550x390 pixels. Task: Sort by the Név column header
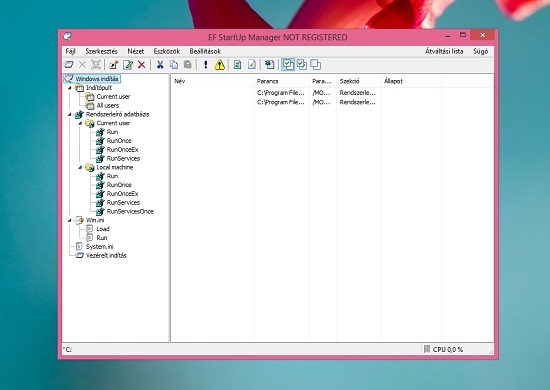tap(213, 81)
